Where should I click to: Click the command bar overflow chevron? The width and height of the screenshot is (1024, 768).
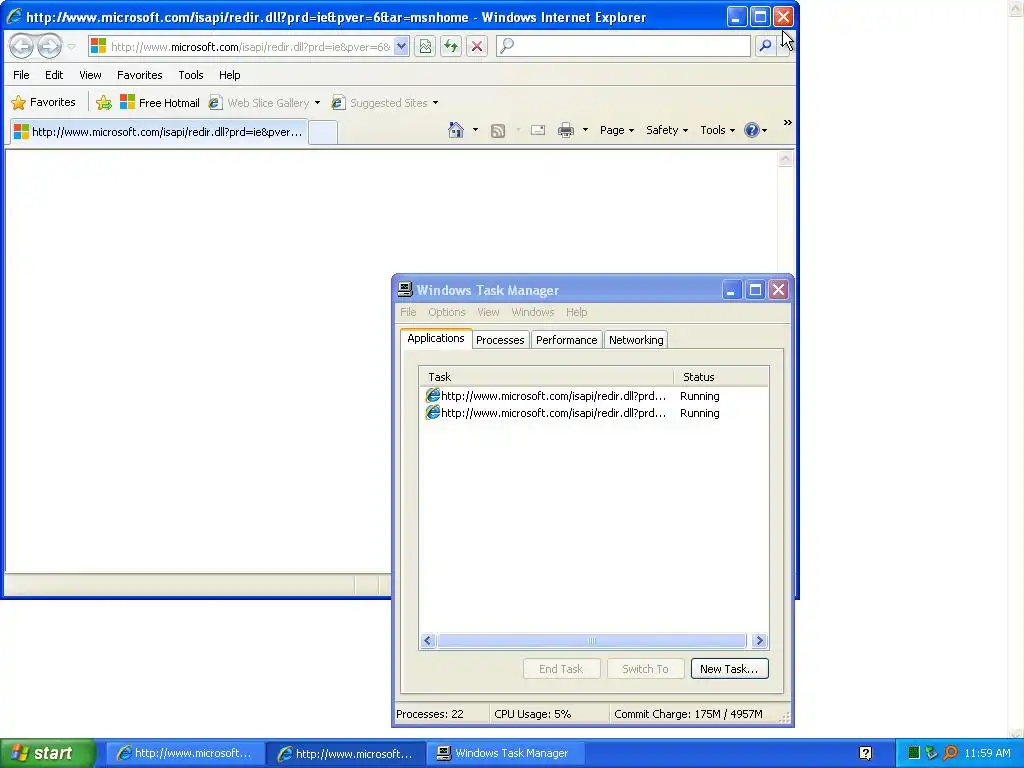pos(788,123)
